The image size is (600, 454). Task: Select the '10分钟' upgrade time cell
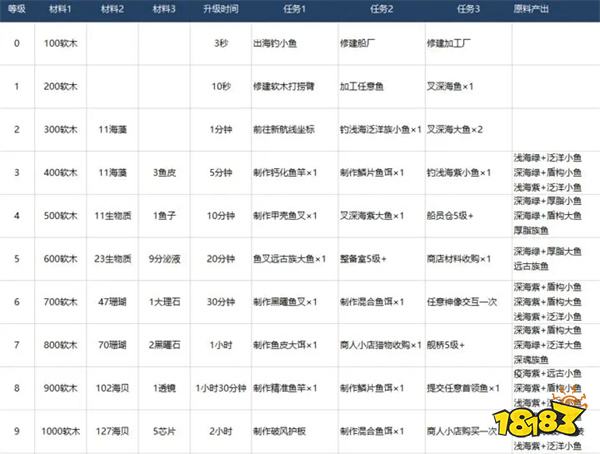coord(221,216)
